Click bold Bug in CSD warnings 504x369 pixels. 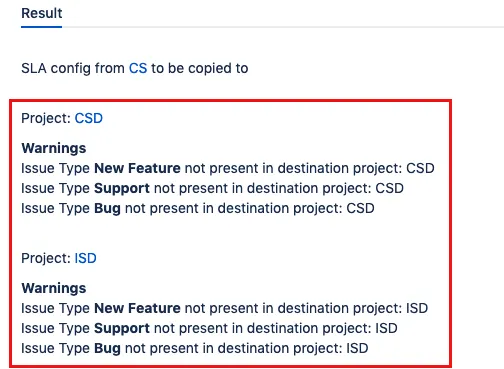(x=107, y=208)
